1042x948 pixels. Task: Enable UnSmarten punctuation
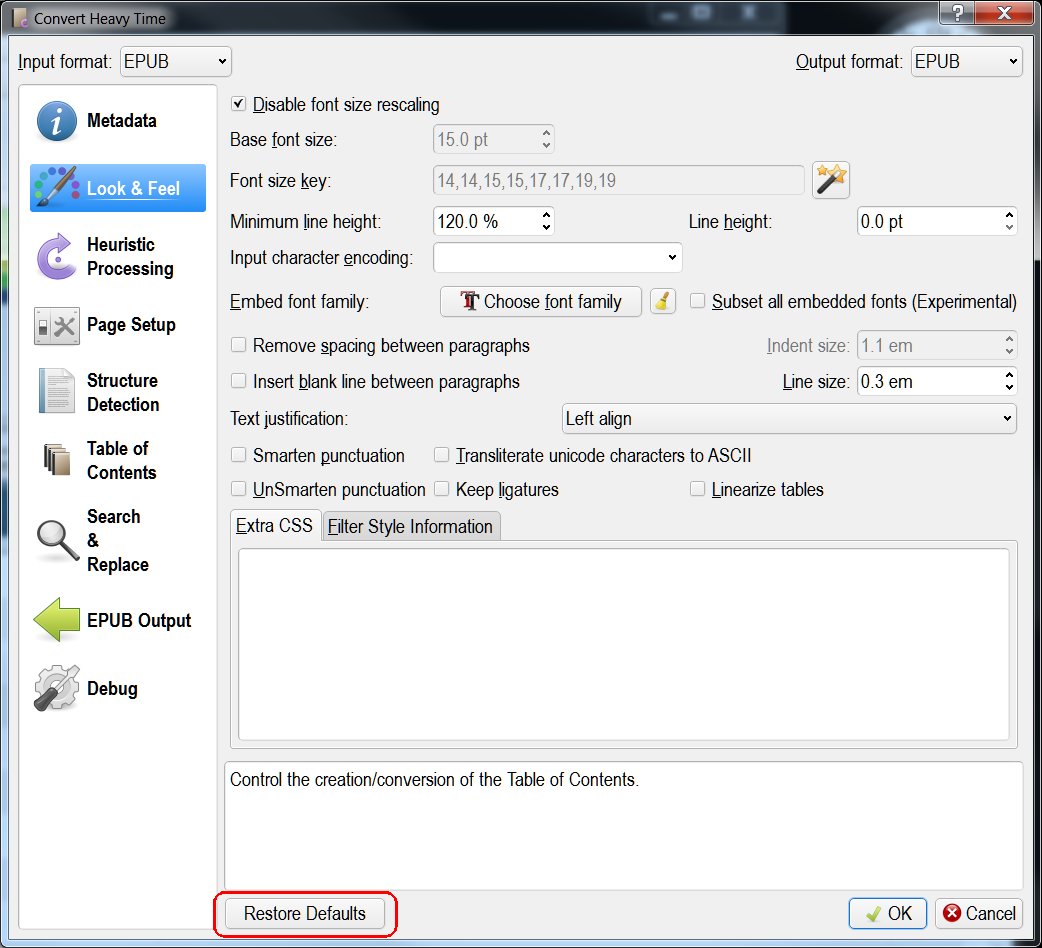tap(238, 489)
